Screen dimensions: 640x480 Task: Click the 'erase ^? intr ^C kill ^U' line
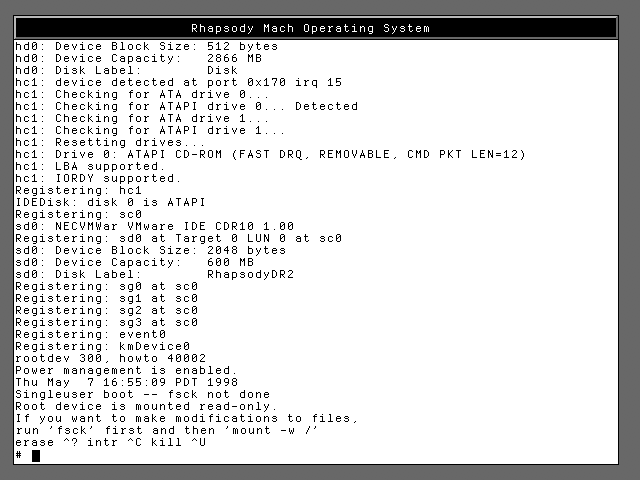(x=111, y=442)
